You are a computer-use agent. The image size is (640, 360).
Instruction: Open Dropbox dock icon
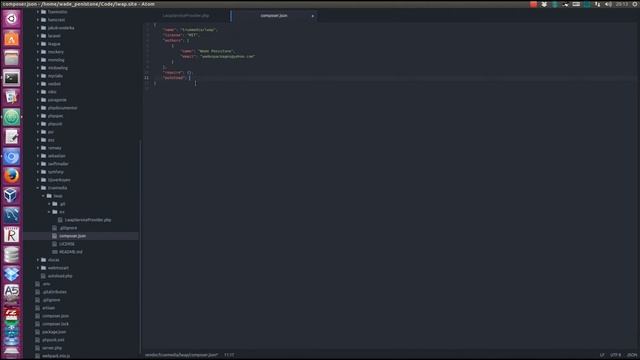coord(11,274)
